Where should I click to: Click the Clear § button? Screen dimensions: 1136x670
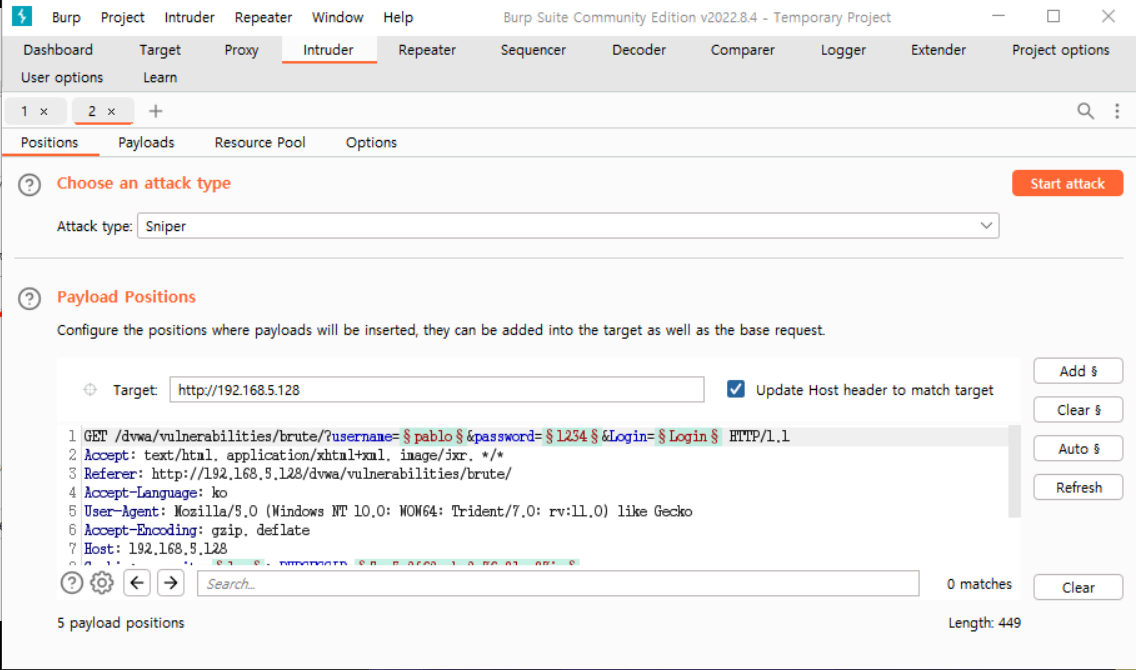click(x=1078, y=410)
